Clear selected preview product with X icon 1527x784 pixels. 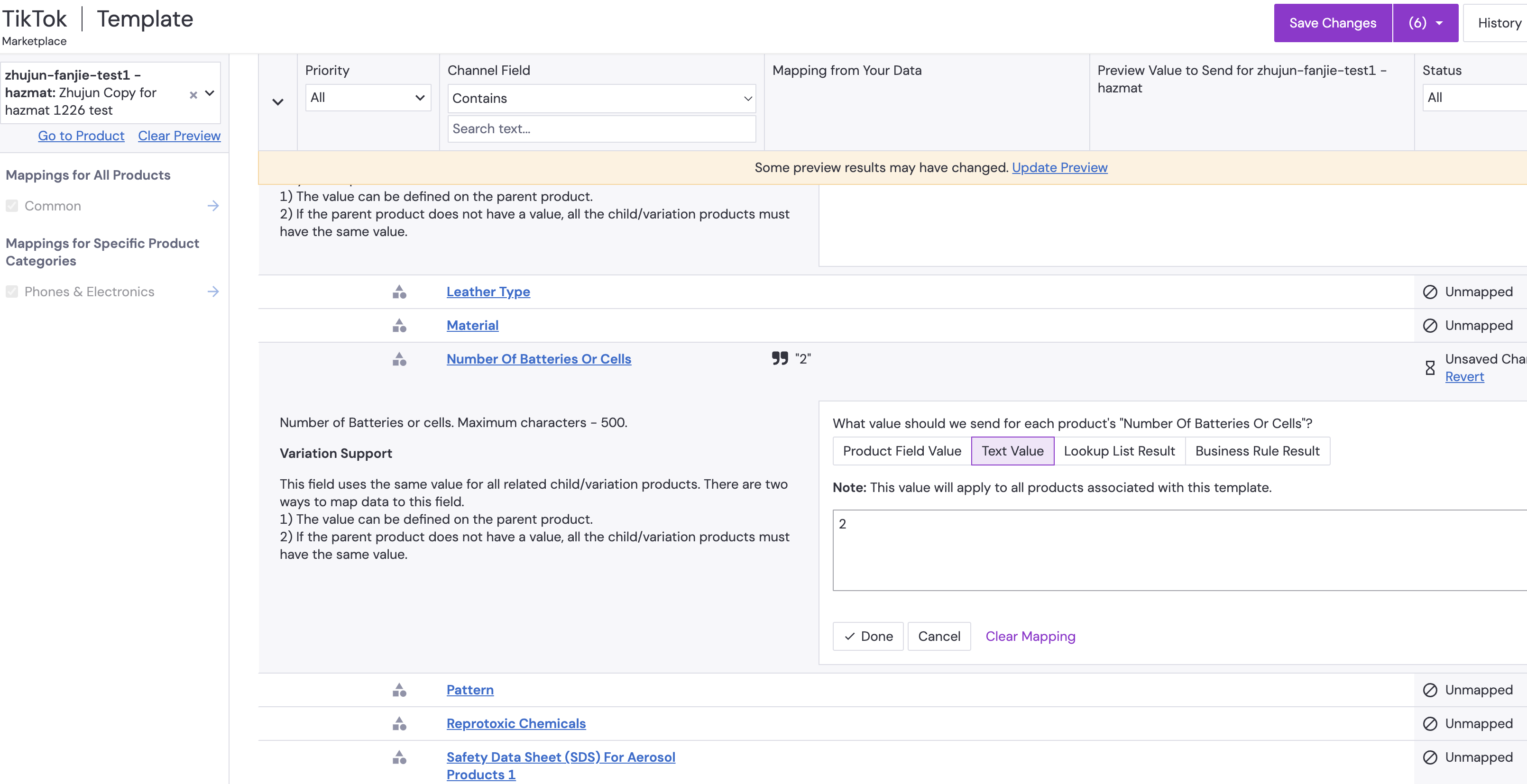click(193, 95)
